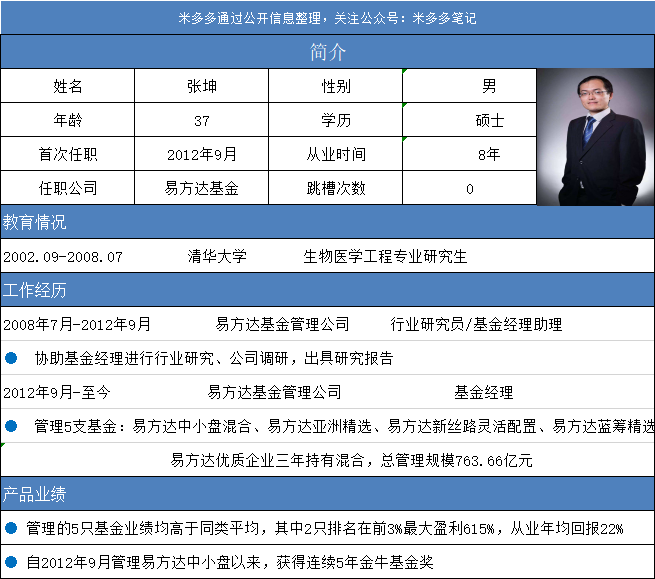Click the portrait photo thumbnail

[x=596, y=137]
